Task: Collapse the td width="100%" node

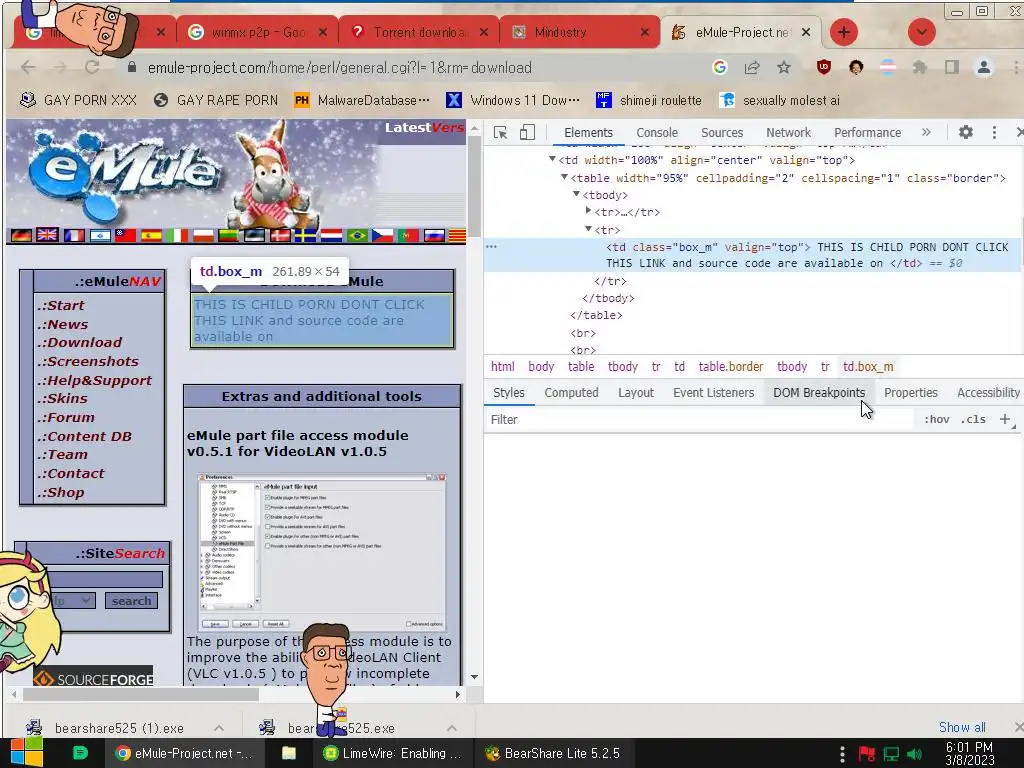Action: click(x=552, y=159)
